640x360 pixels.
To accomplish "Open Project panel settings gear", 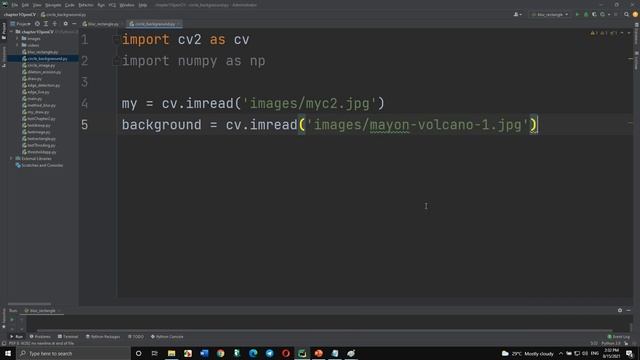I will (x=65, y=24).
